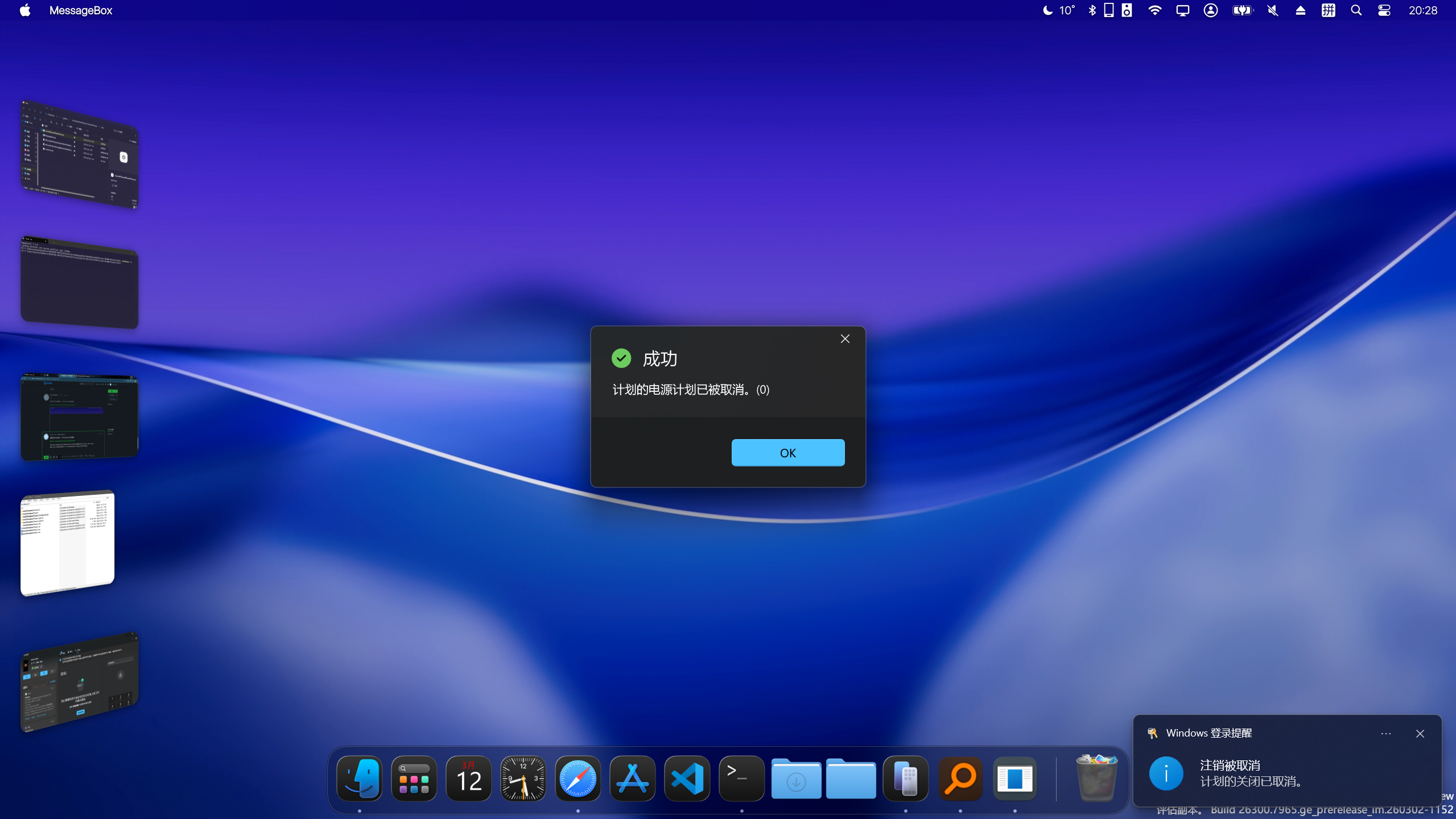Open the App Store icon

click(632, 778)
